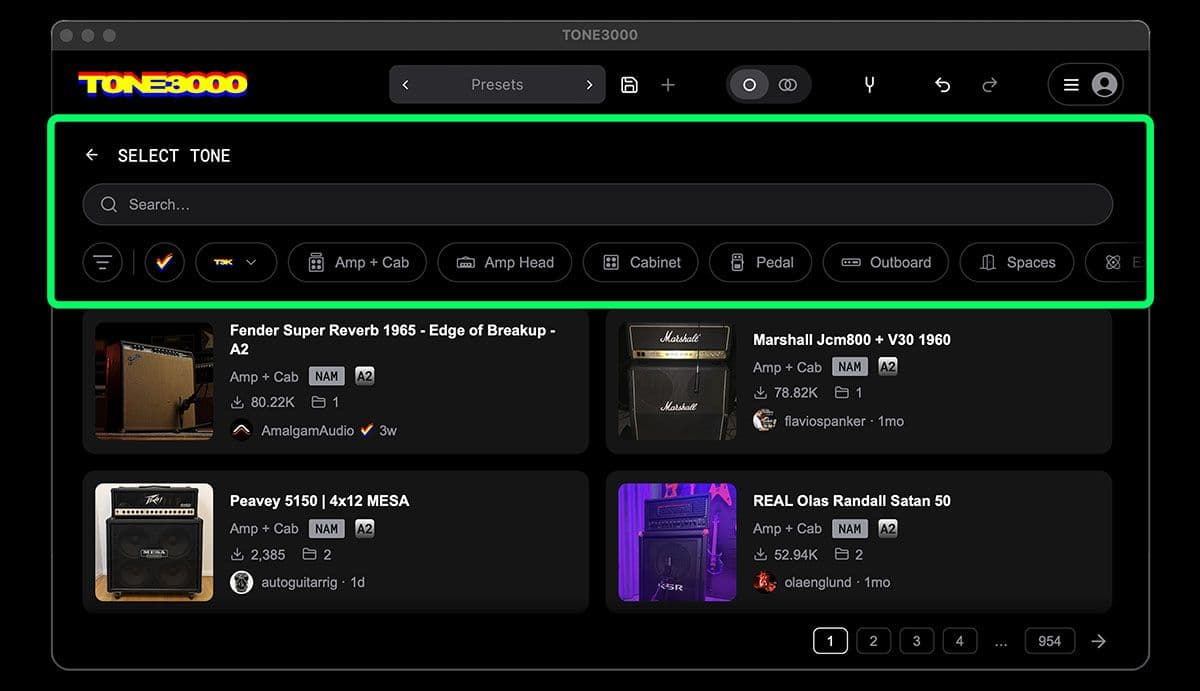Open the Presets selector
The image size is (1200, 691).
click(x=497, y=85)
